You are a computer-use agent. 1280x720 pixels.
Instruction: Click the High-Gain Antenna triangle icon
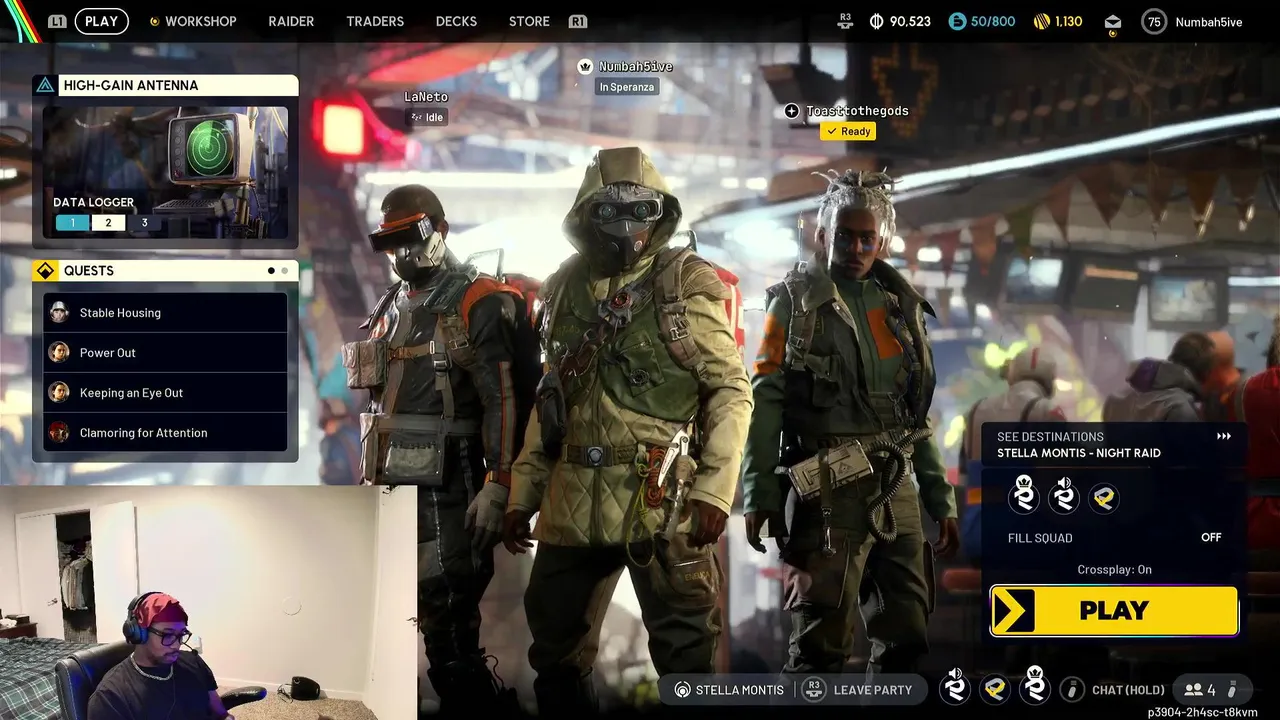[x=45, y=85]
